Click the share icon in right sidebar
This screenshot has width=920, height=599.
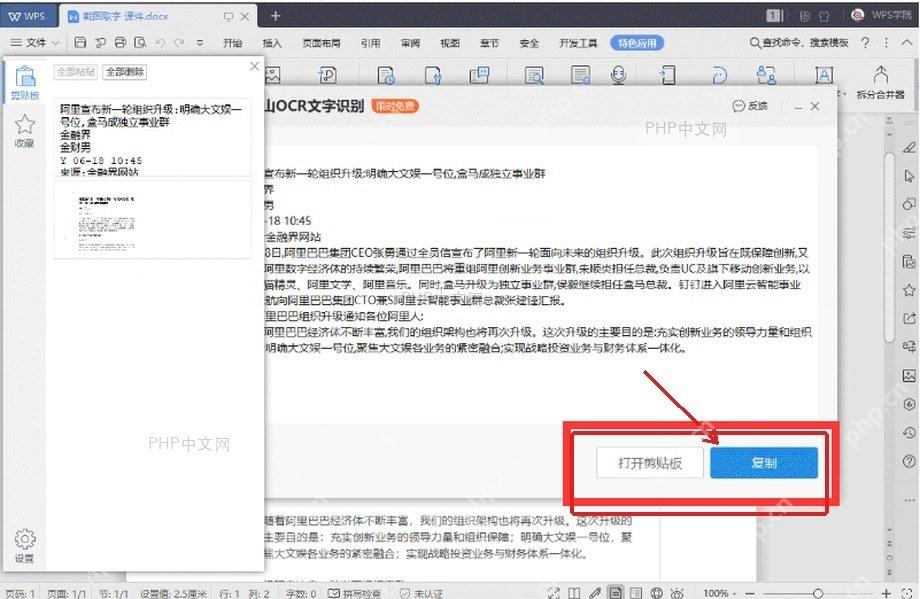coord(909,319)
